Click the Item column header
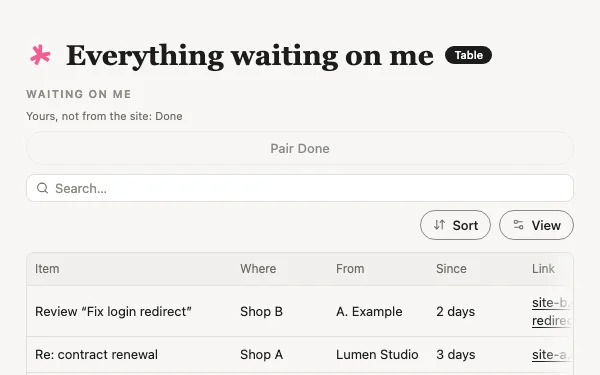 47,269
